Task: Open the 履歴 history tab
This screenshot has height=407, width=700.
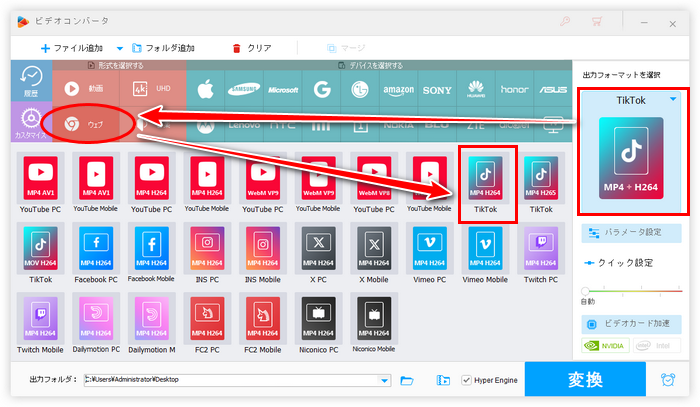Action: click(31, 81)
